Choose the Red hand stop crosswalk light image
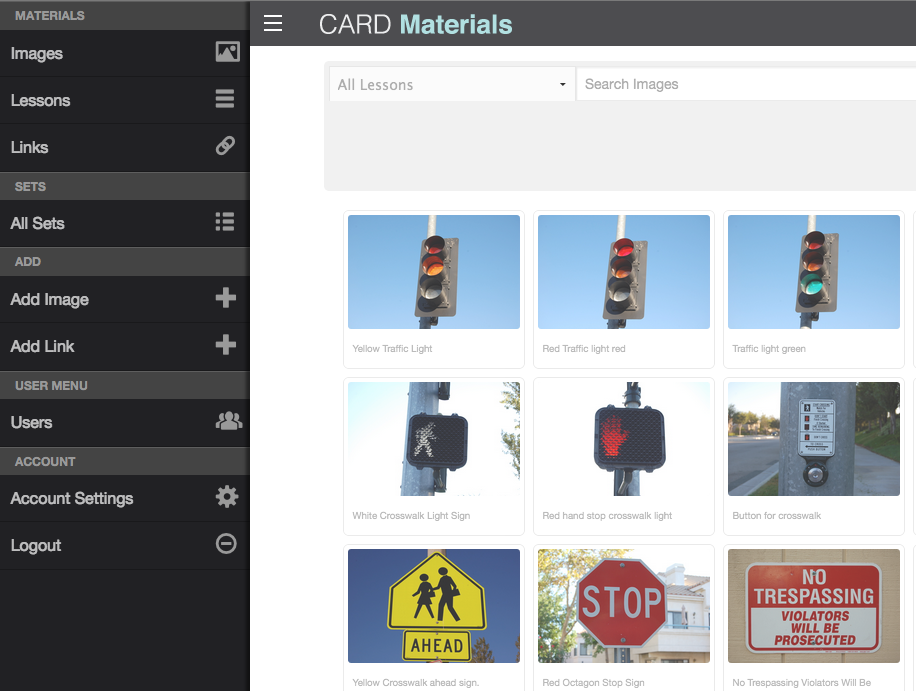The image size is (916, 691). [624, 438]
